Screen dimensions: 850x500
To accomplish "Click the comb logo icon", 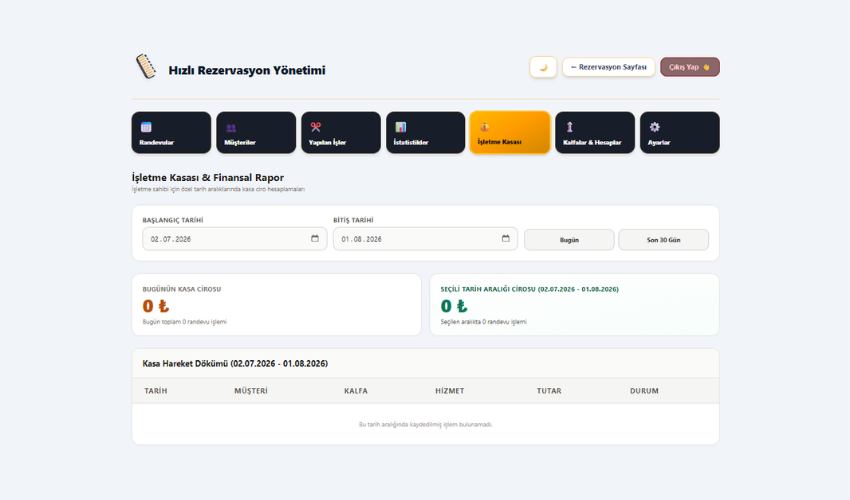I will 146,66.
